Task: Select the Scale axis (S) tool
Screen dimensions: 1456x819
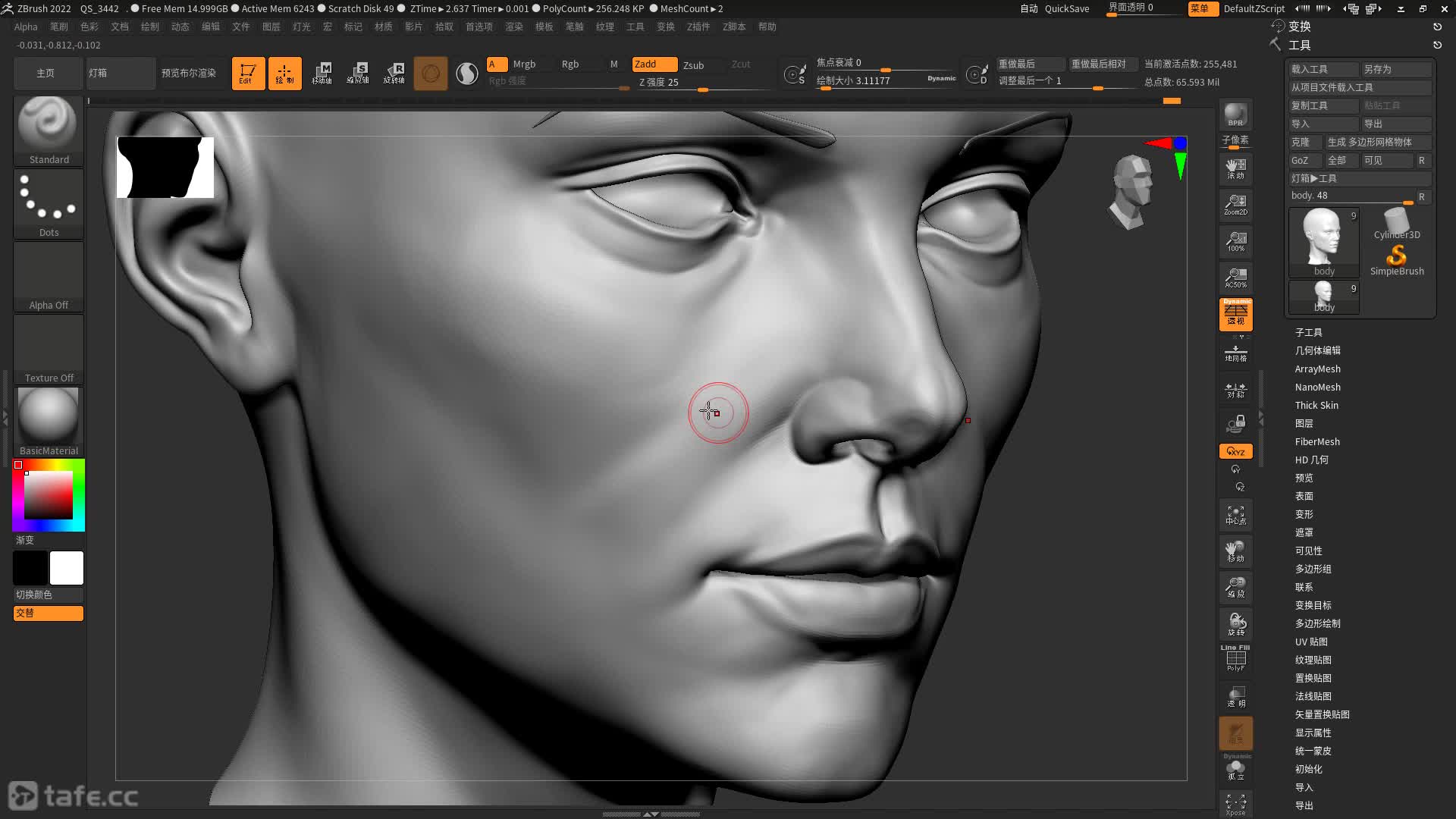Action: (358, 74)
